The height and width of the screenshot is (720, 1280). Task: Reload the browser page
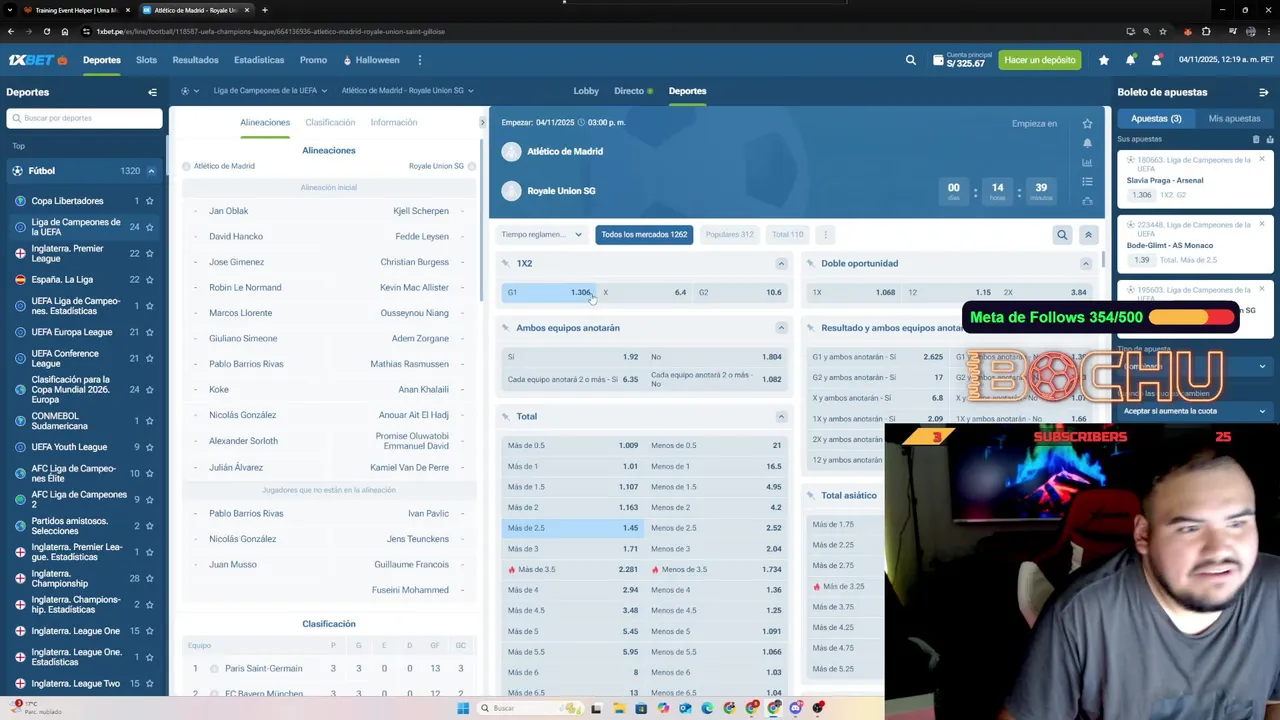[x=46, y=31]
